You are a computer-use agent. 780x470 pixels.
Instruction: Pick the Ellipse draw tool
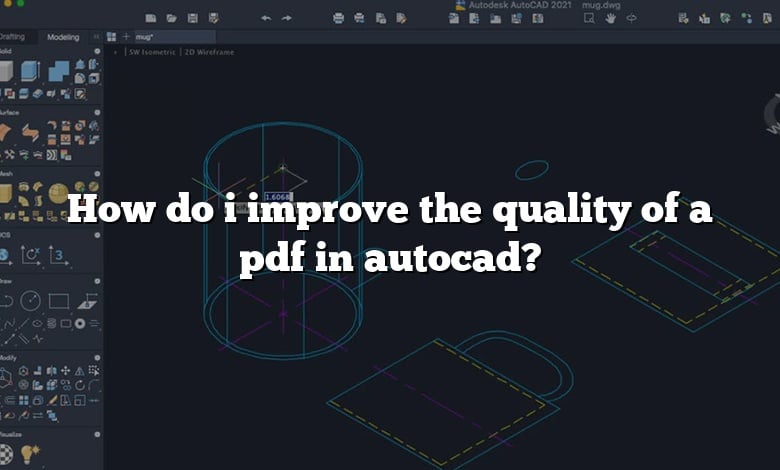tap(37, 324)
